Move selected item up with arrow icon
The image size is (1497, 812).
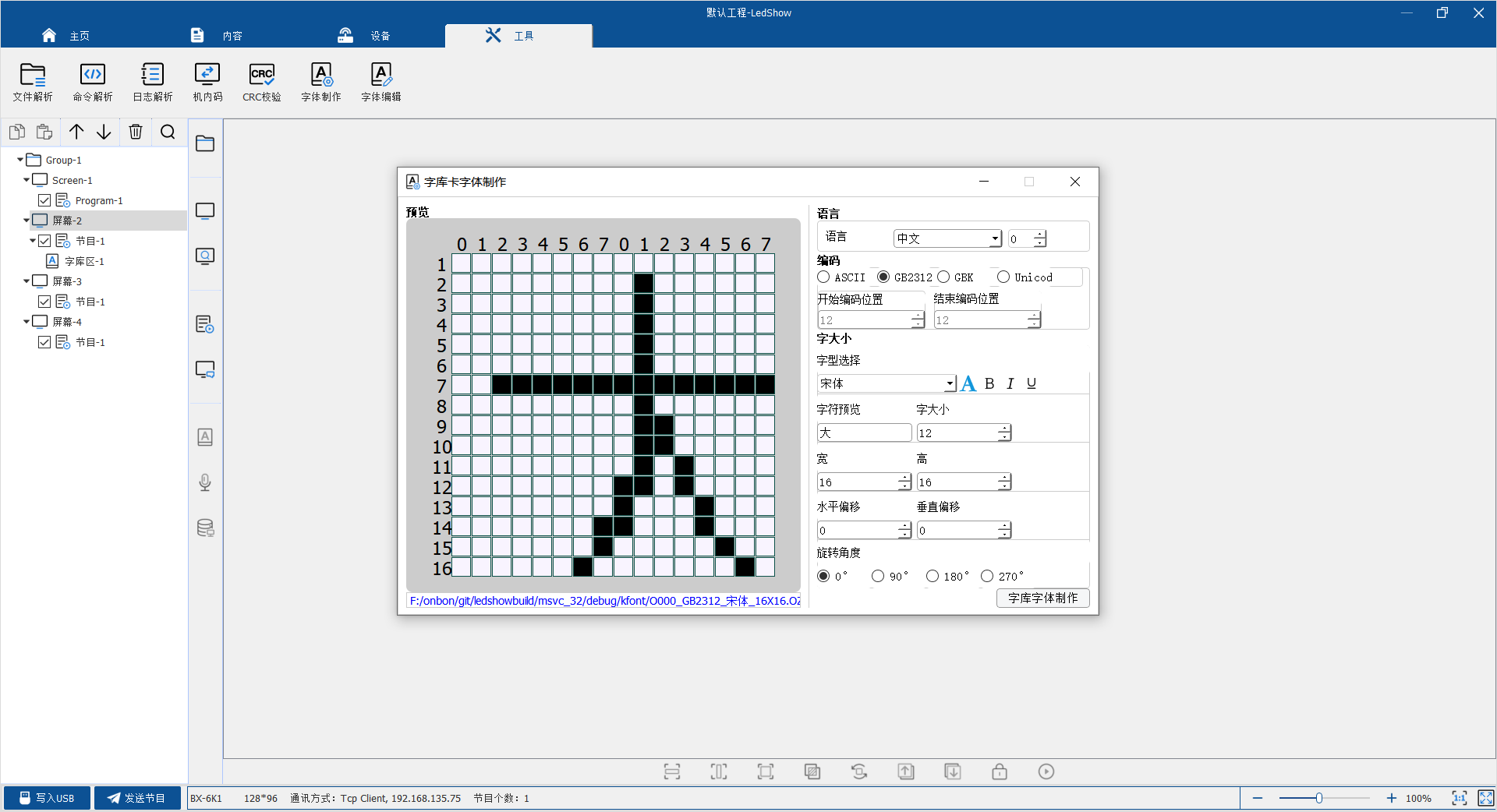pos(76,132)
